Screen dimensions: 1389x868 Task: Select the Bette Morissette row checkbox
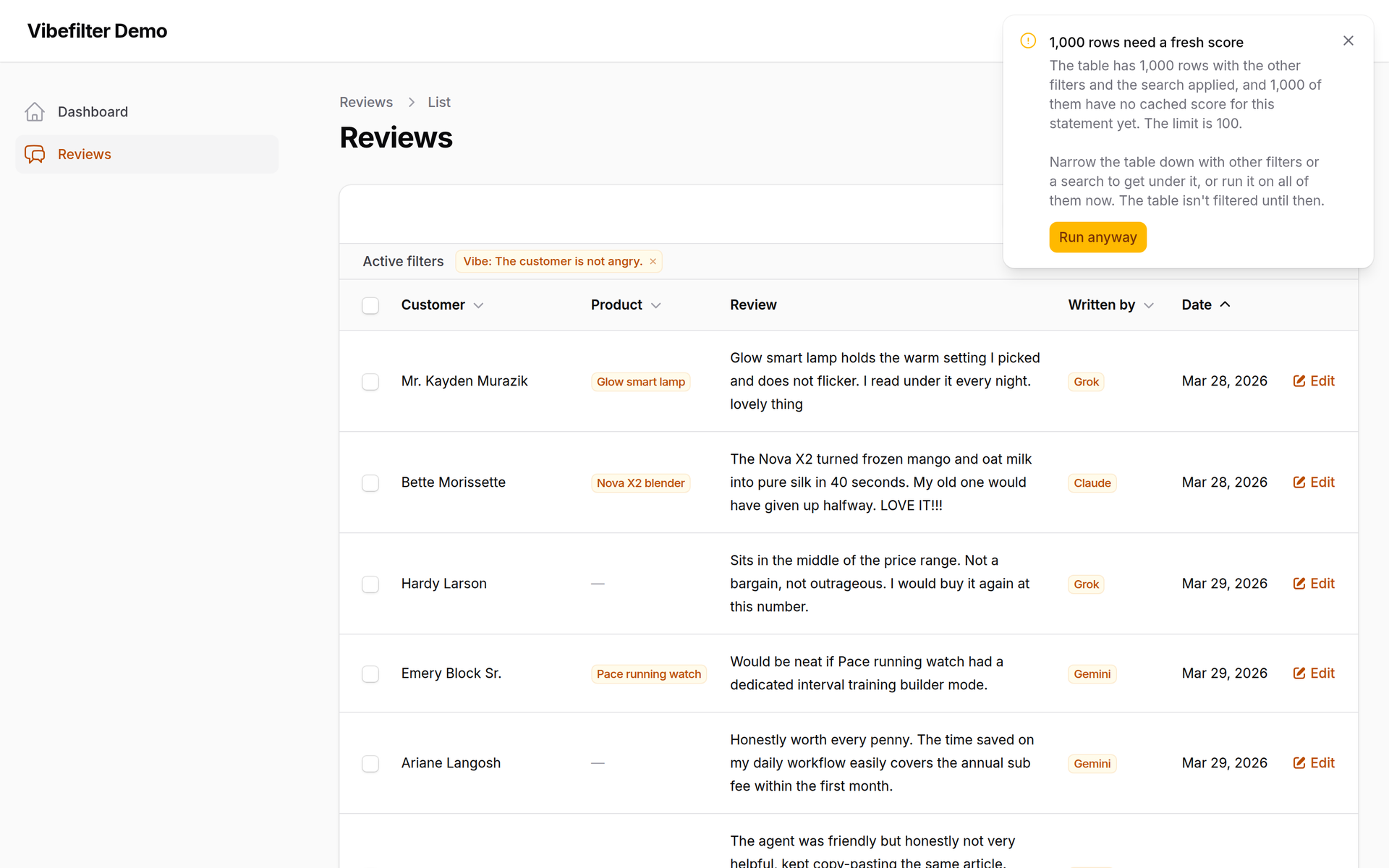[370, 482]
